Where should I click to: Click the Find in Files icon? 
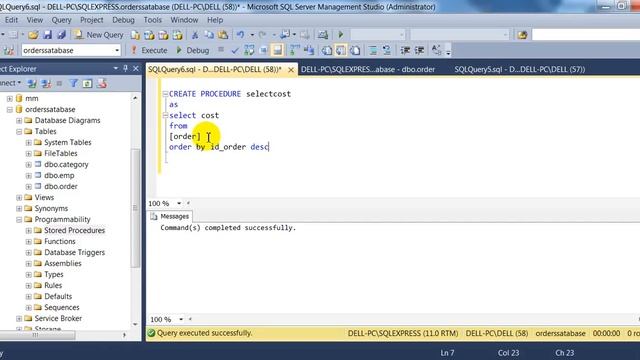tap(522, 35)
